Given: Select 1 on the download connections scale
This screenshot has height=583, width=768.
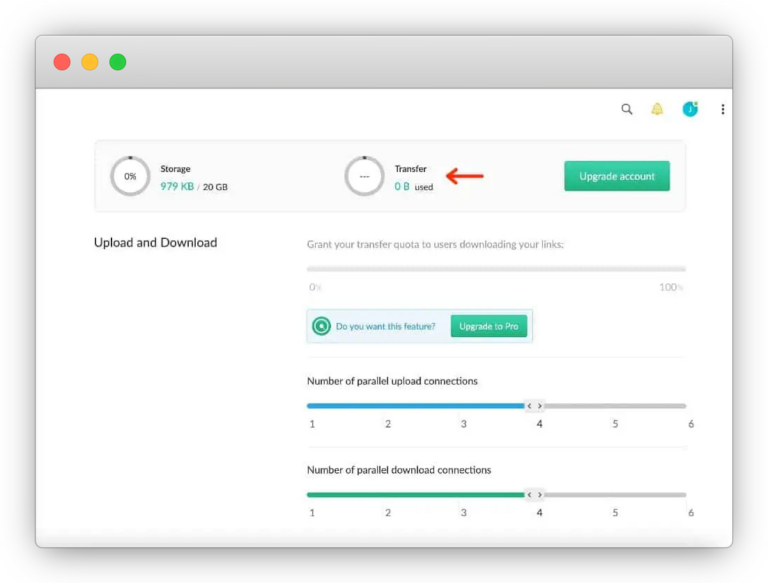Looking at the screenshot, I should [x=312, y=512].
